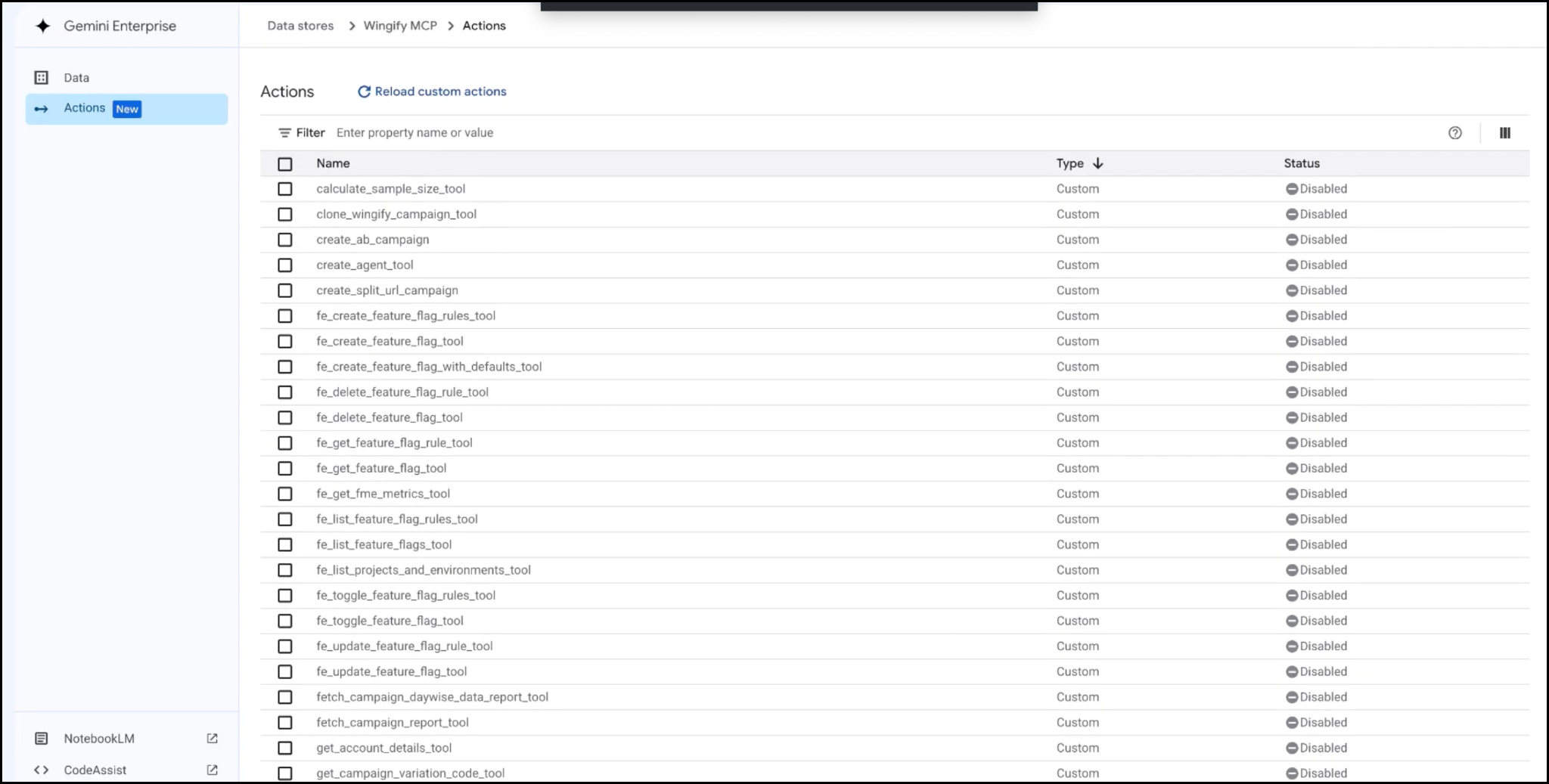The image size is (1549, 784).
Task: Click breadcrumb chevron after Wingify MCP
Action: point(451,26)
